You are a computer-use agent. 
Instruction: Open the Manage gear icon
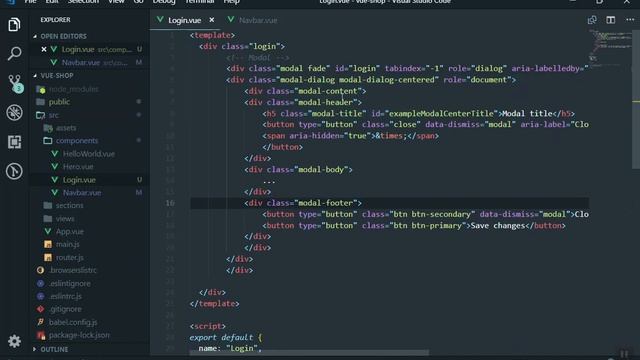click(x=14, y=341)
